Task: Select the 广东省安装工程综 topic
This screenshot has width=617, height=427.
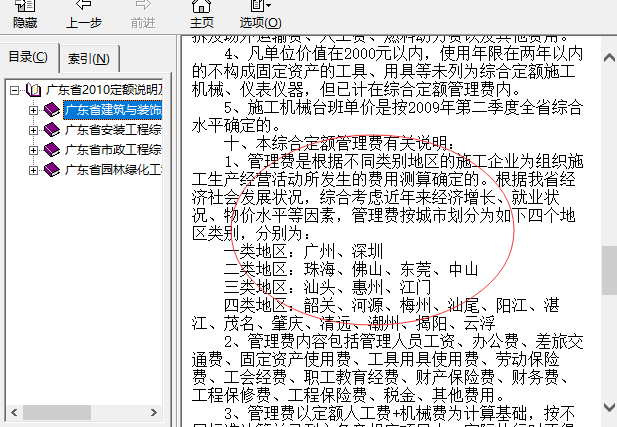Action: click(113, 130)
